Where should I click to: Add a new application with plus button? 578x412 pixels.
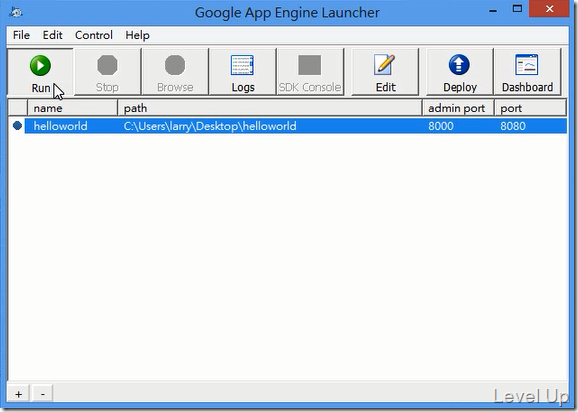(18, 394)
